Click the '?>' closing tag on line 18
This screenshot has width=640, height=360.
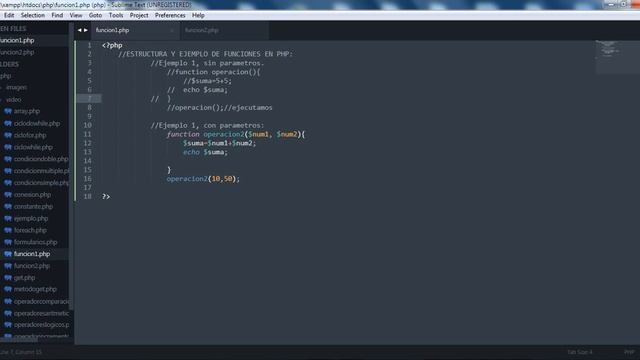click(106, 197)
